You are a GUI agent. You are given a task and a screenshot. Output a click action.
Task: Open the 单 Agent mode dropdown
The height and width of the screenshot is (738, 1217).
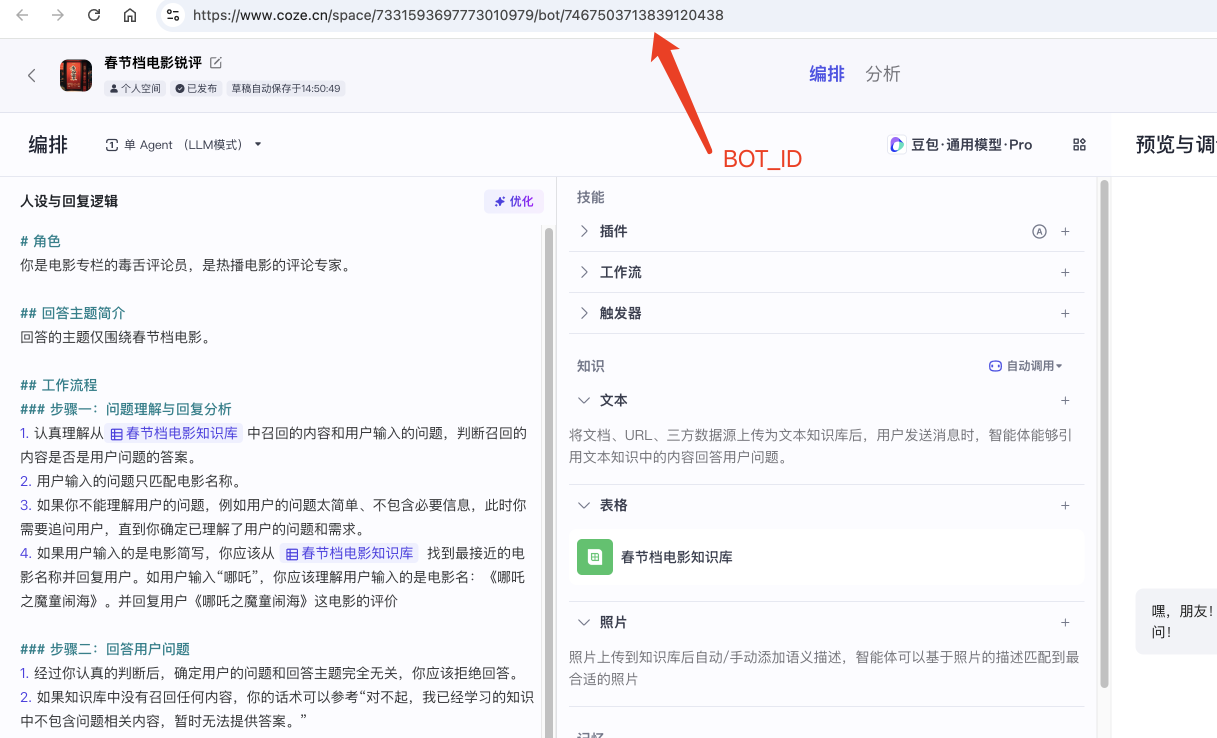[184, 145]
